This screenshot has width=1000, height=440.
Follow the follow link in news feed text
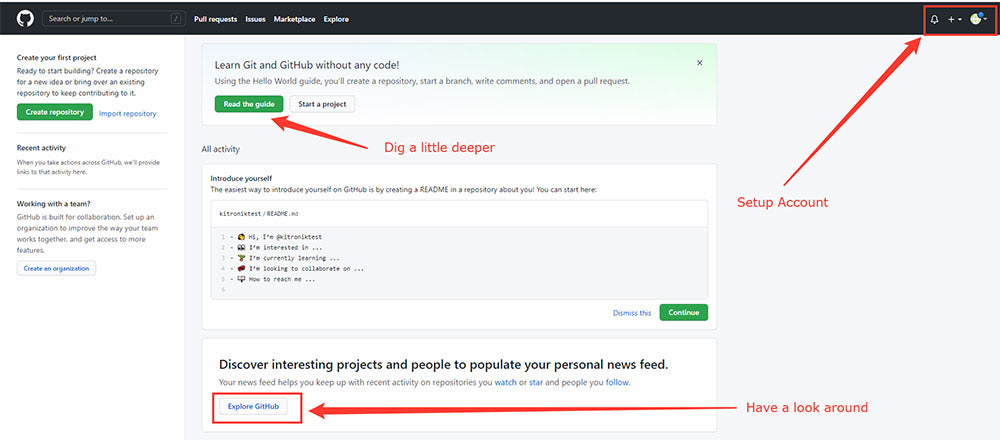[617, 383]
